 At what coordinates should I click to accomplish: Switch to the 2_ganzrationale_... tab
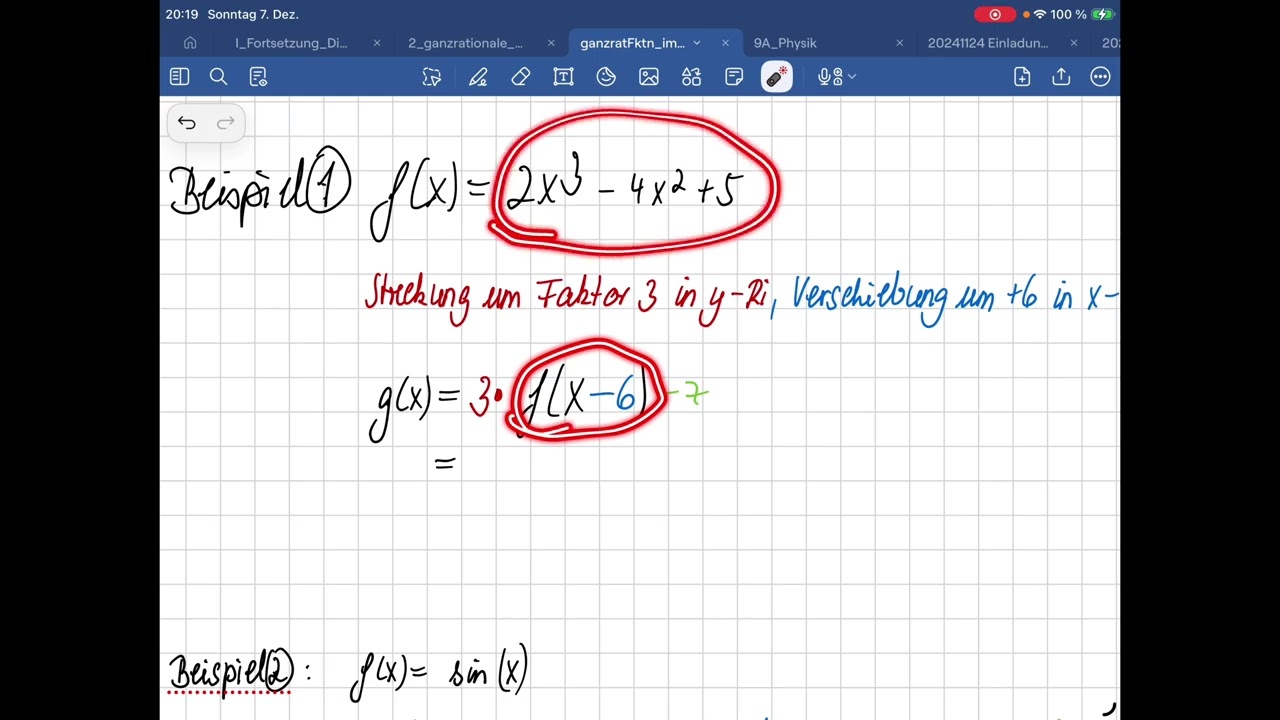click(465, 43)
